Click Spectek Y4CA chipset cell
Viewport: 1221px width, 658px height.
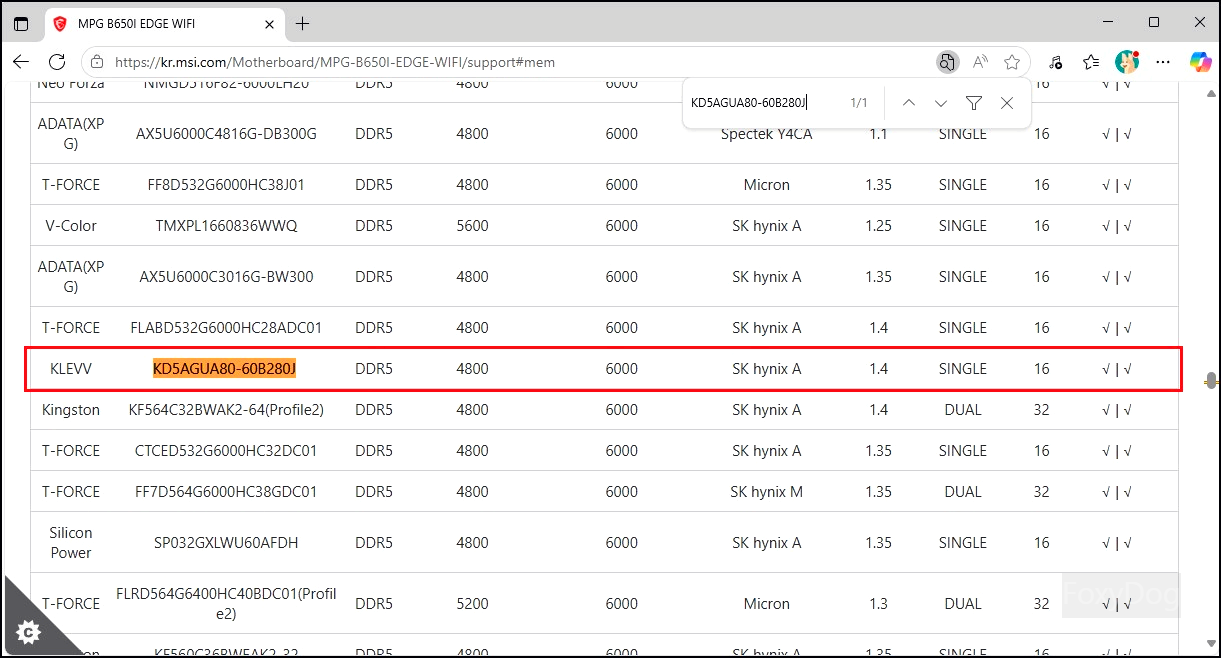click(x=767, y=134)
